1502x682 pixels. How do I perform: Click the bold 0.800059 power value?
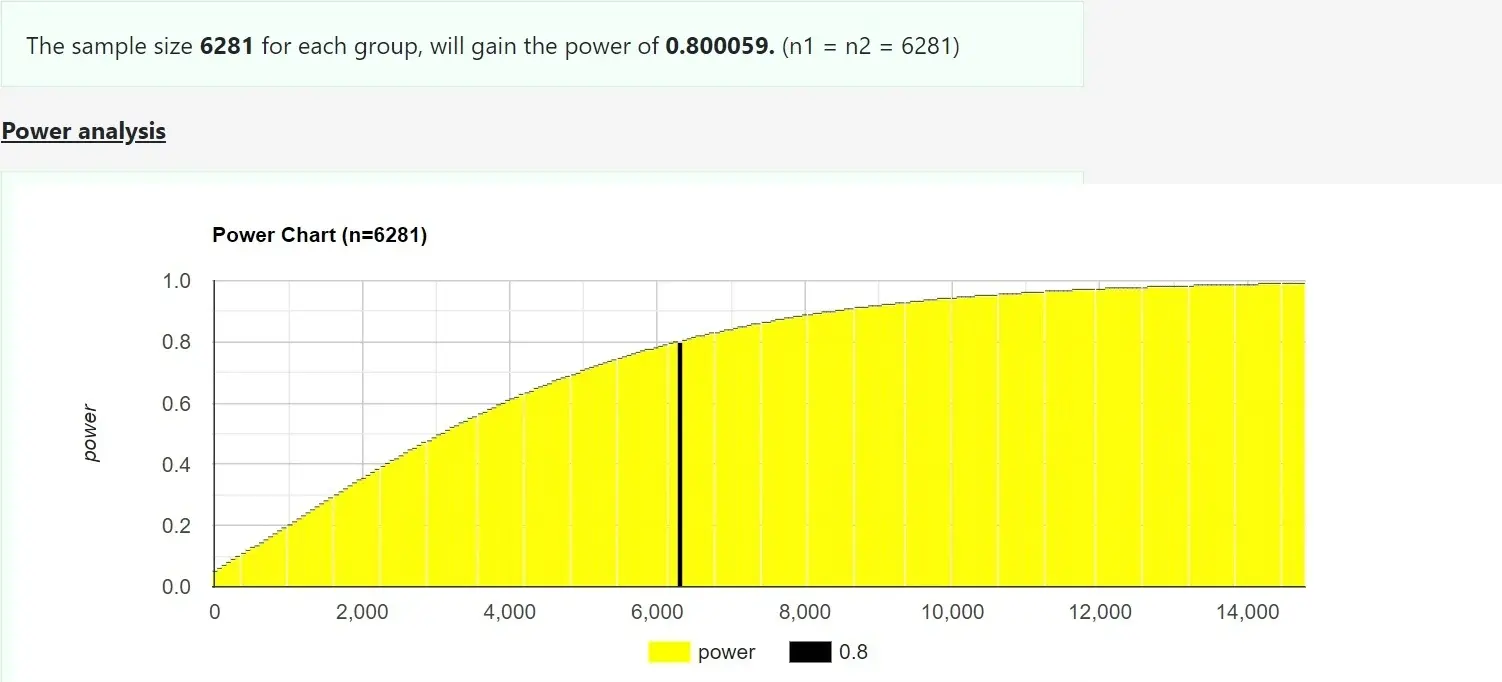tap(721, 46)
